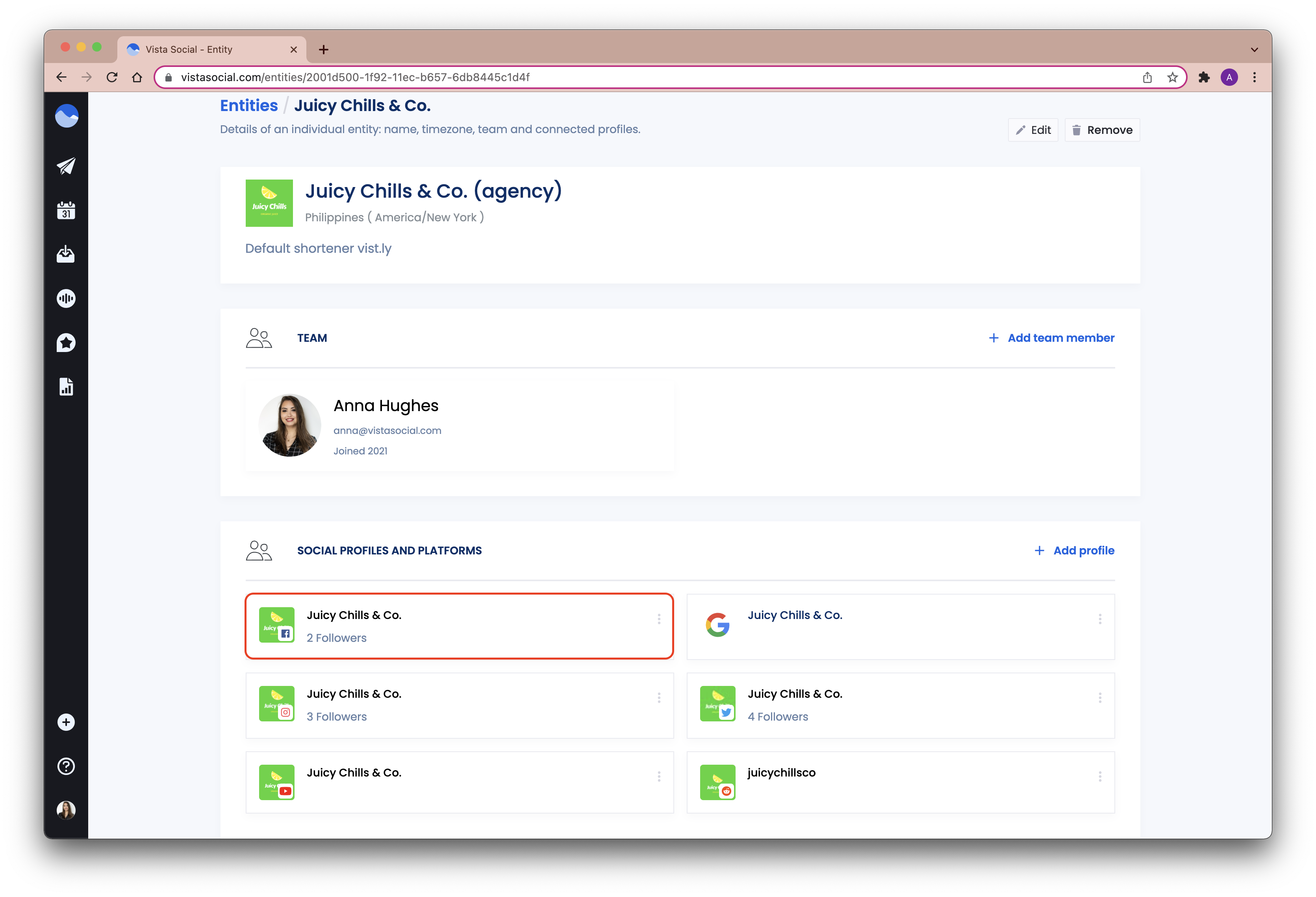The image size is (1316, 897).
Task: Open options menu for Google profile card
Action: pos(1100,619)
